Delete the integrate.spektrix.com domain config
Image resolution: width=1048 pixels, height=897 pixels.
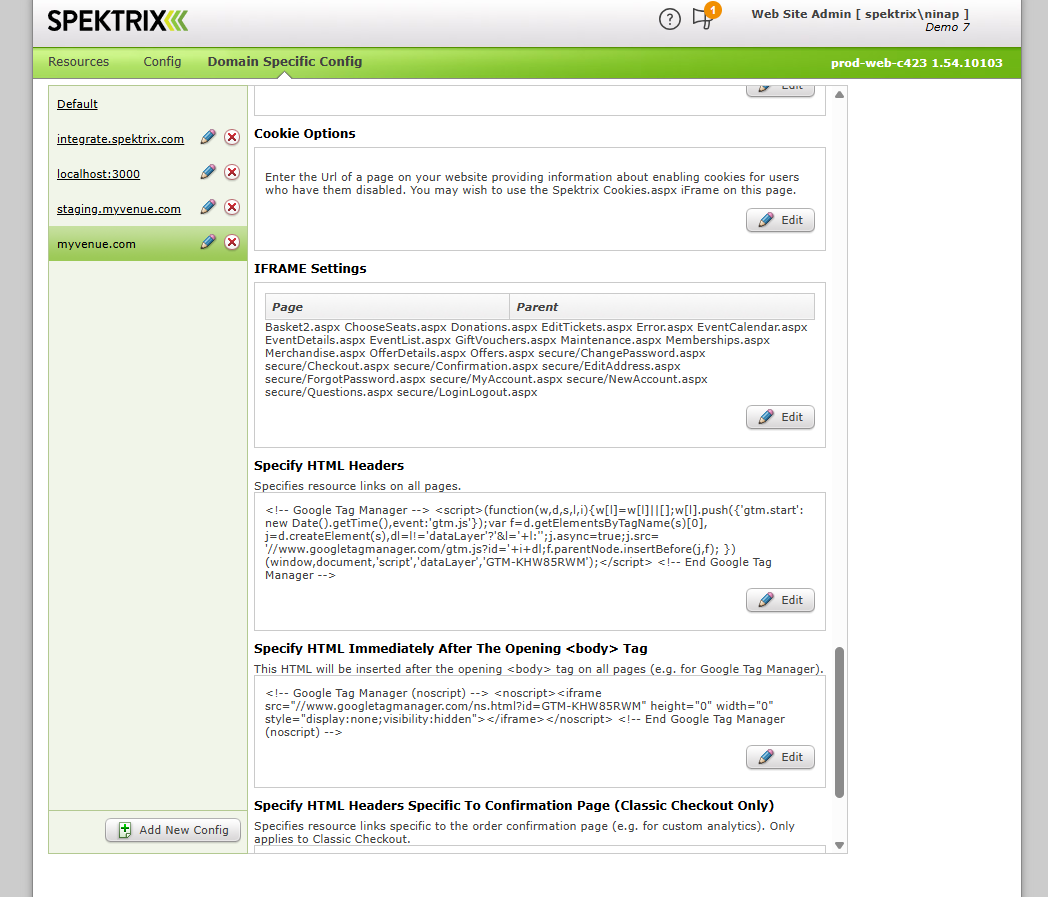[x=232, y=138]
